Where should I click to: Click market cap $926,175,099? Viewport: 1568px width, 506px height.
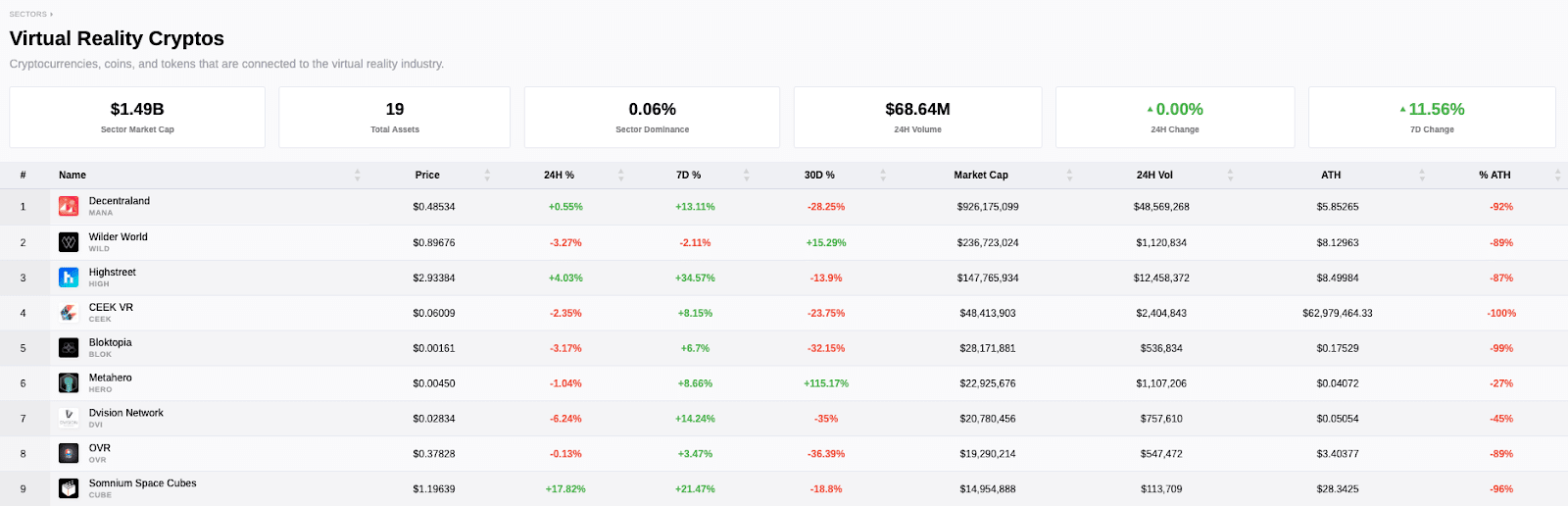pyautogui.click(x=988, y=207)
